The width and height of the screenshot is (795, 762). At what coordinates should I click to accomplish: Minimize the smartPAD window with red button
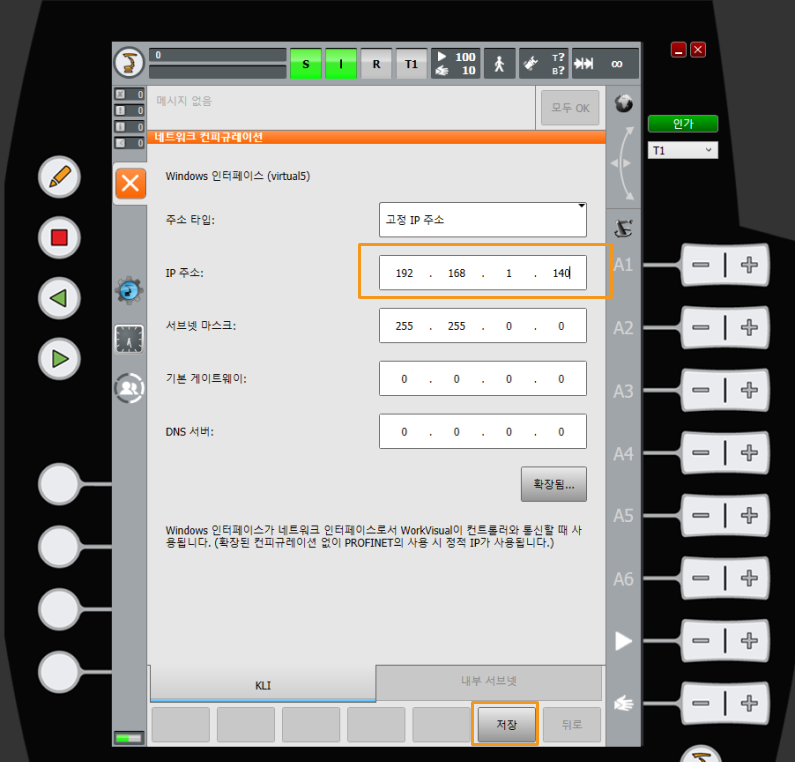(x=678, y=50)
